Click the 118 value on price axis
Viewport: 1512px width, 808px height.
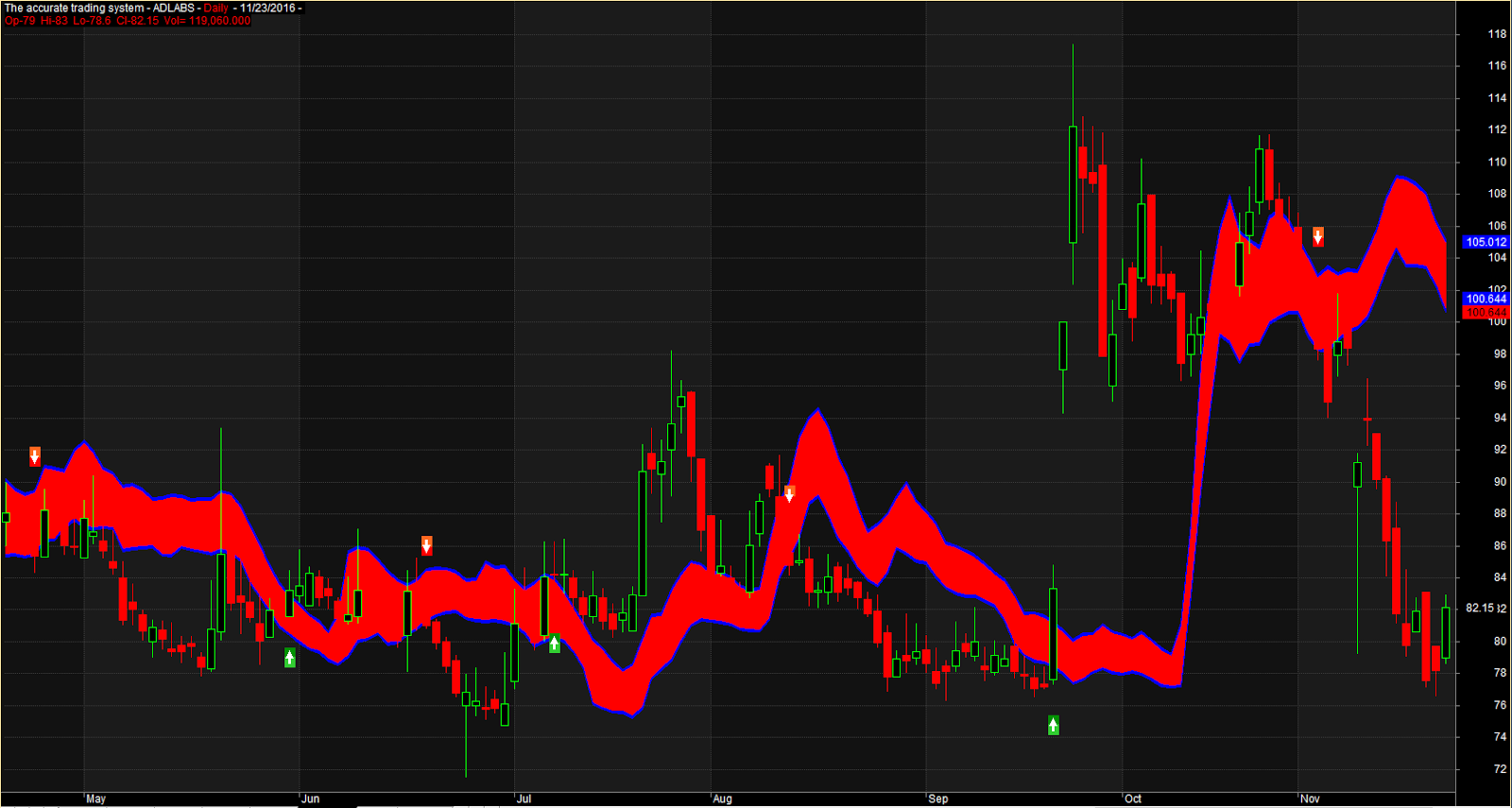coord(1497,34)
